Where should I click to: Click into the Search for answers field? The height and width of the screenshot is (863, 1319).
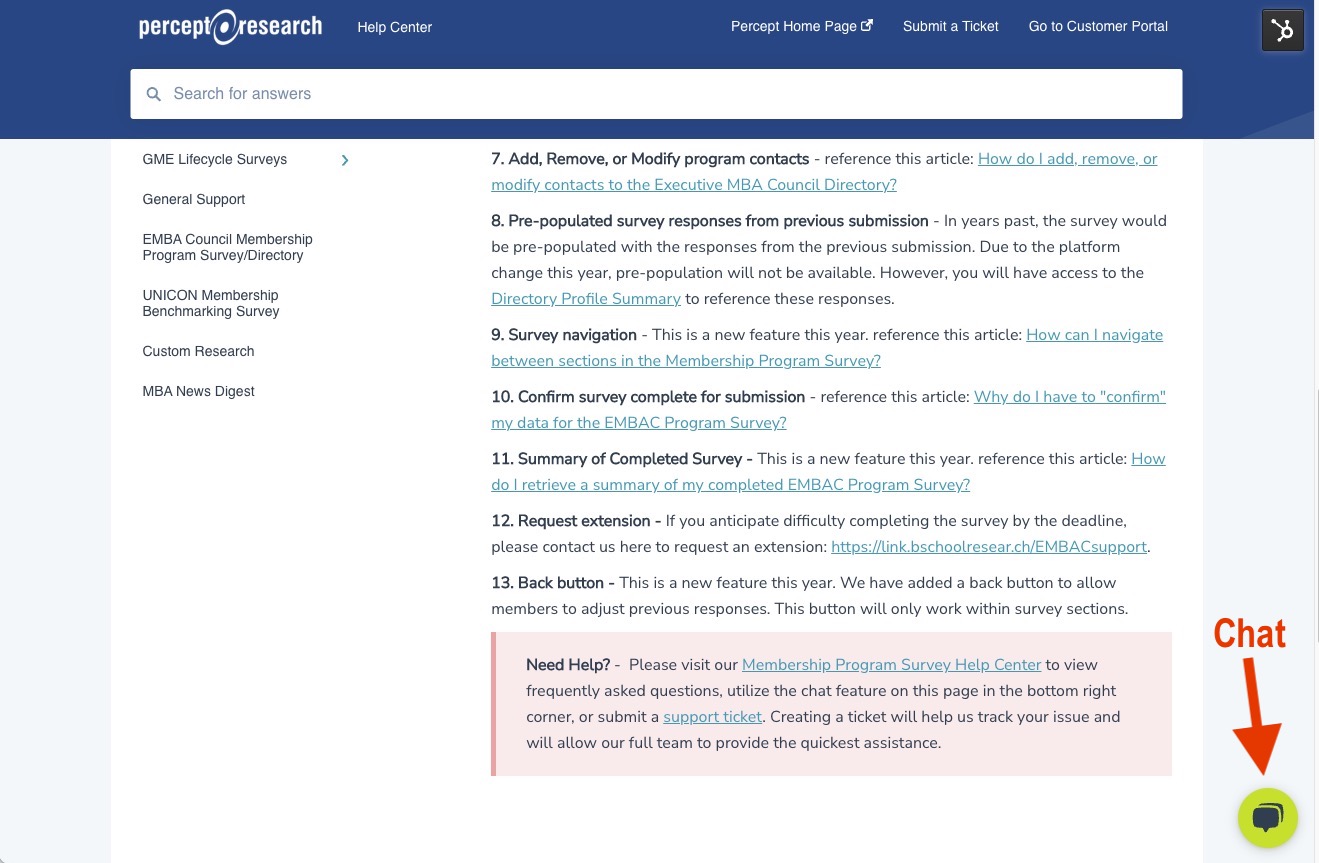click(656, 94)
